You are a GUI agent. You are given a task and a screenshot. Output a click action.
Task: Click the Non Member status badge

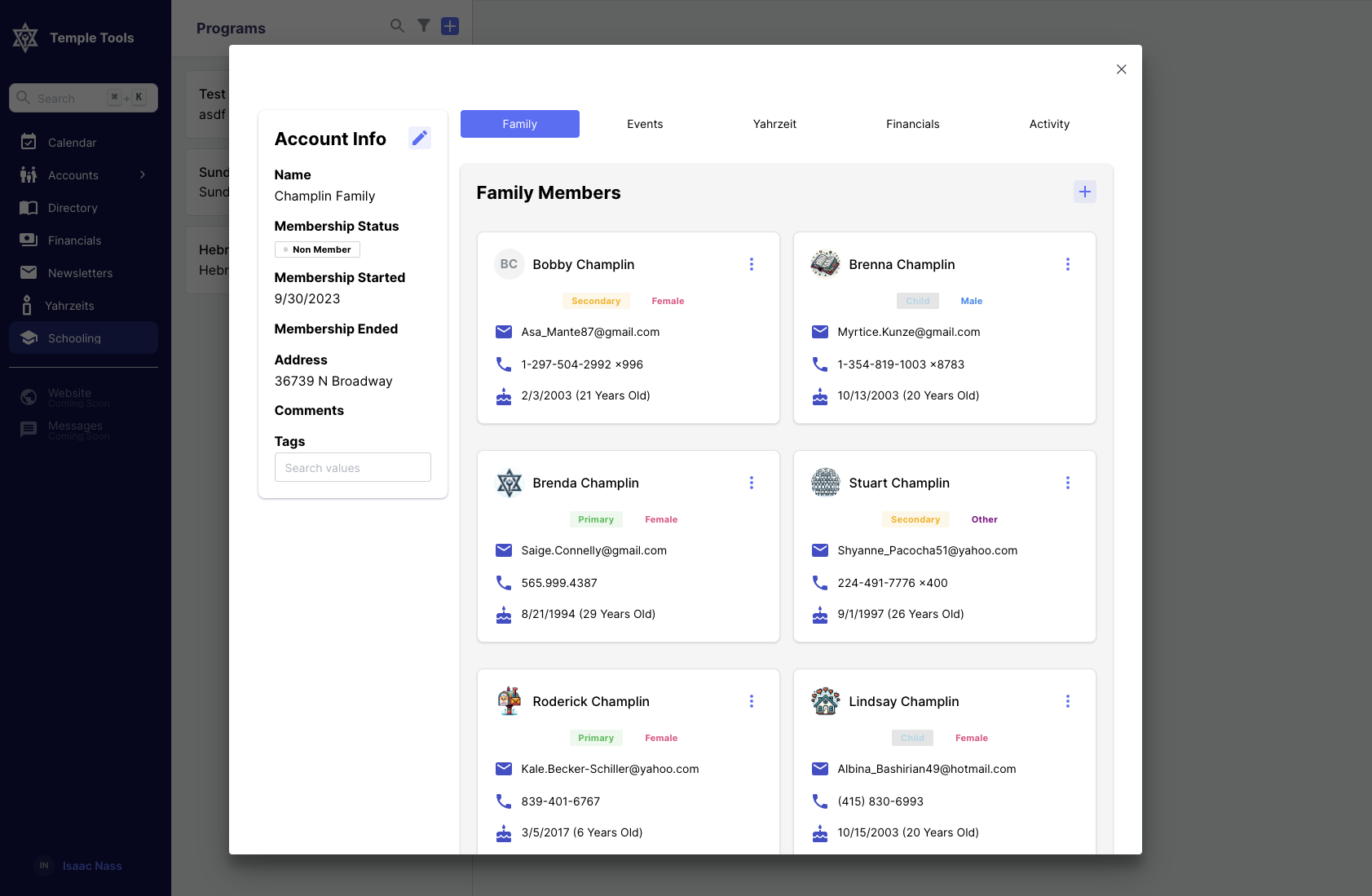317,249
